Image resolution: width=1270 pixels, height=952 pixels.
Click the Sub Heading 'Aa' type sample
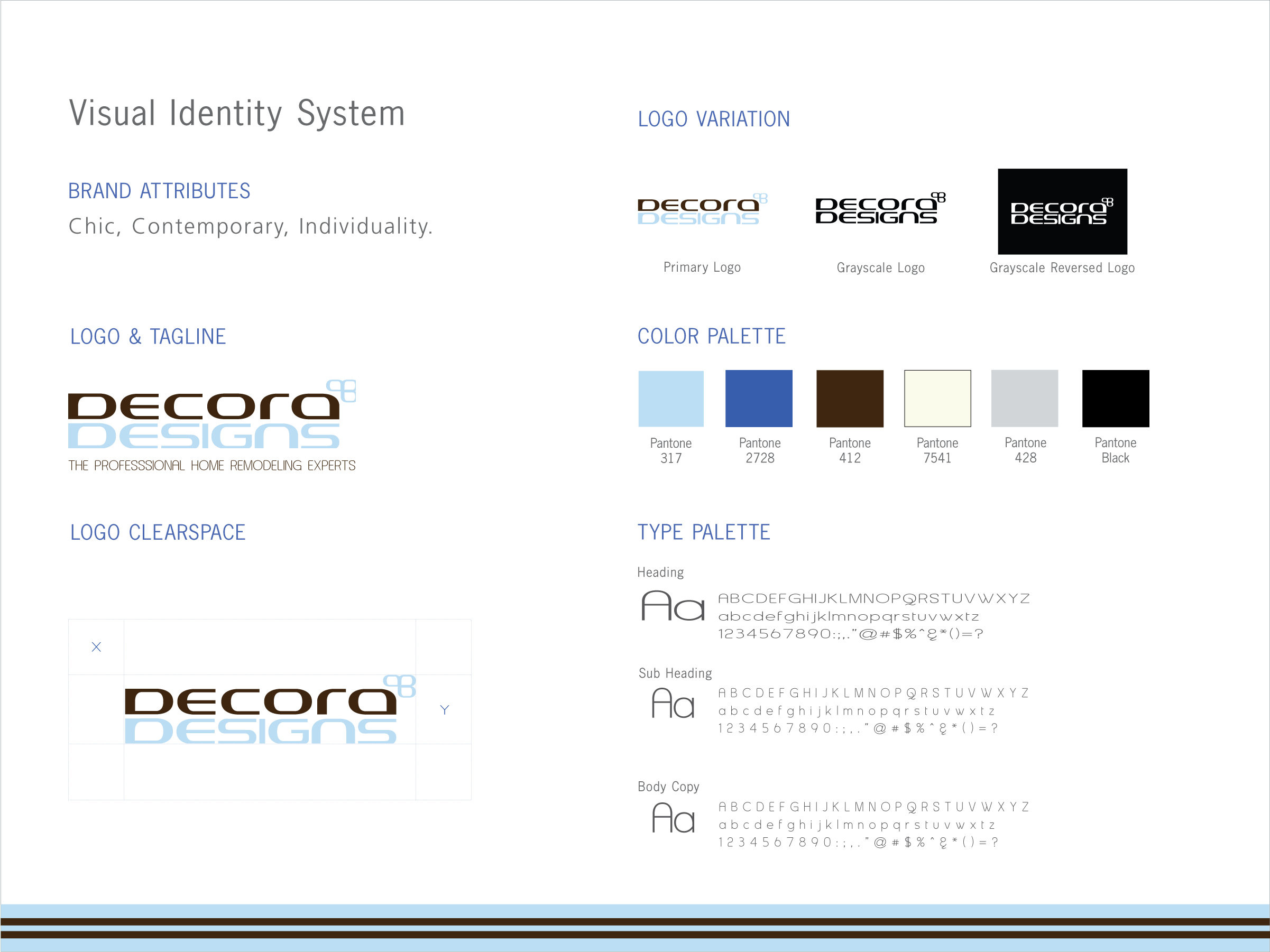pos(673,704)
